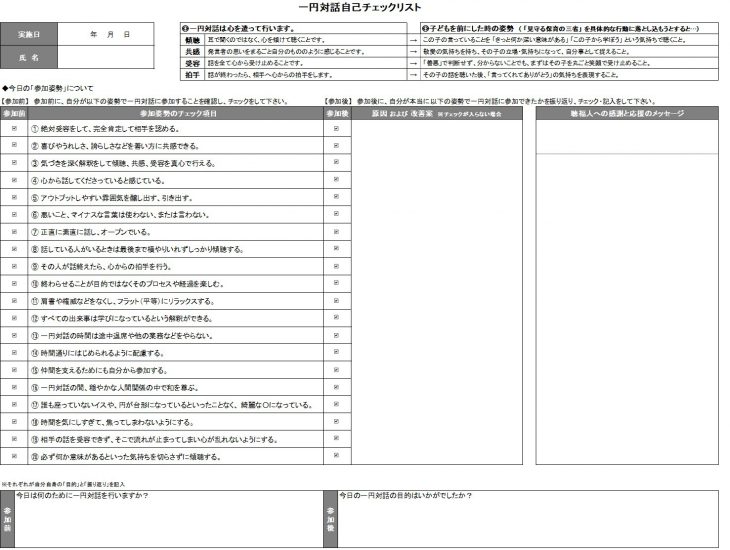Toggle 参加前 checkbox for item ⑦ オープンでいる
This screenshot has height=550, width=730.
[x=14, y=231]
